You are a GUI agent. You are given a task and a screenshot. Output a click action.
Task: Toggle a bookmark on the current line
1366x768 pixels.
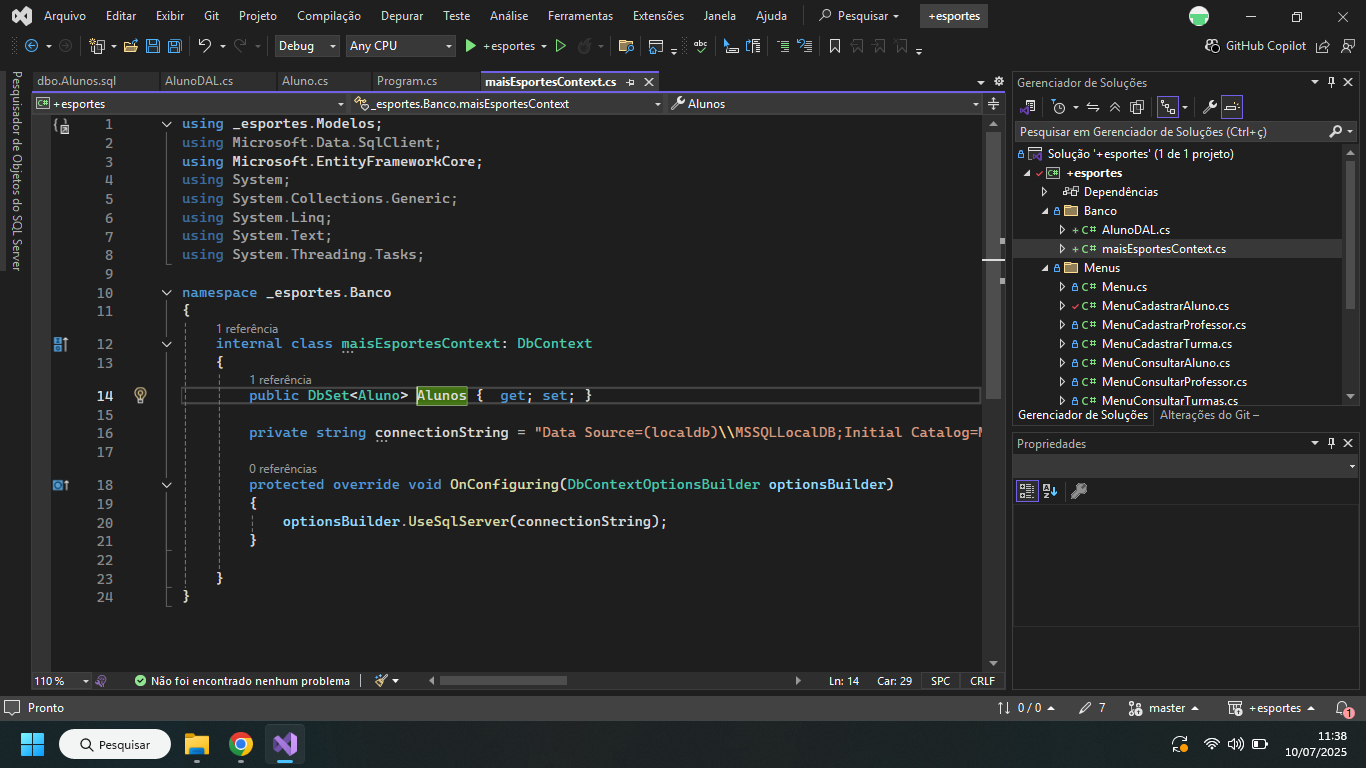[x=834, y=46]
